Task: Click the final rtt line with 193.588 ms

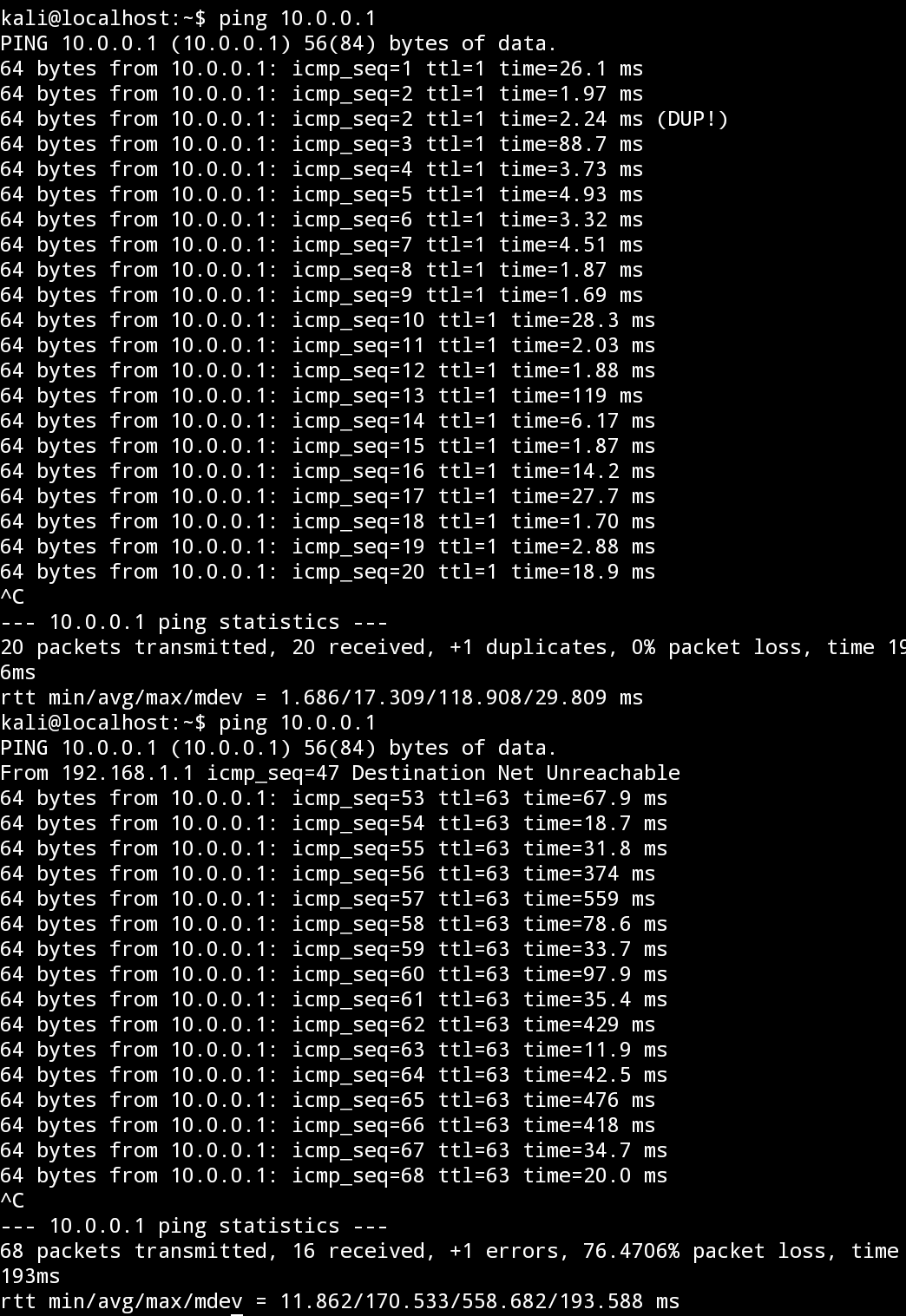Action: 340,1300
